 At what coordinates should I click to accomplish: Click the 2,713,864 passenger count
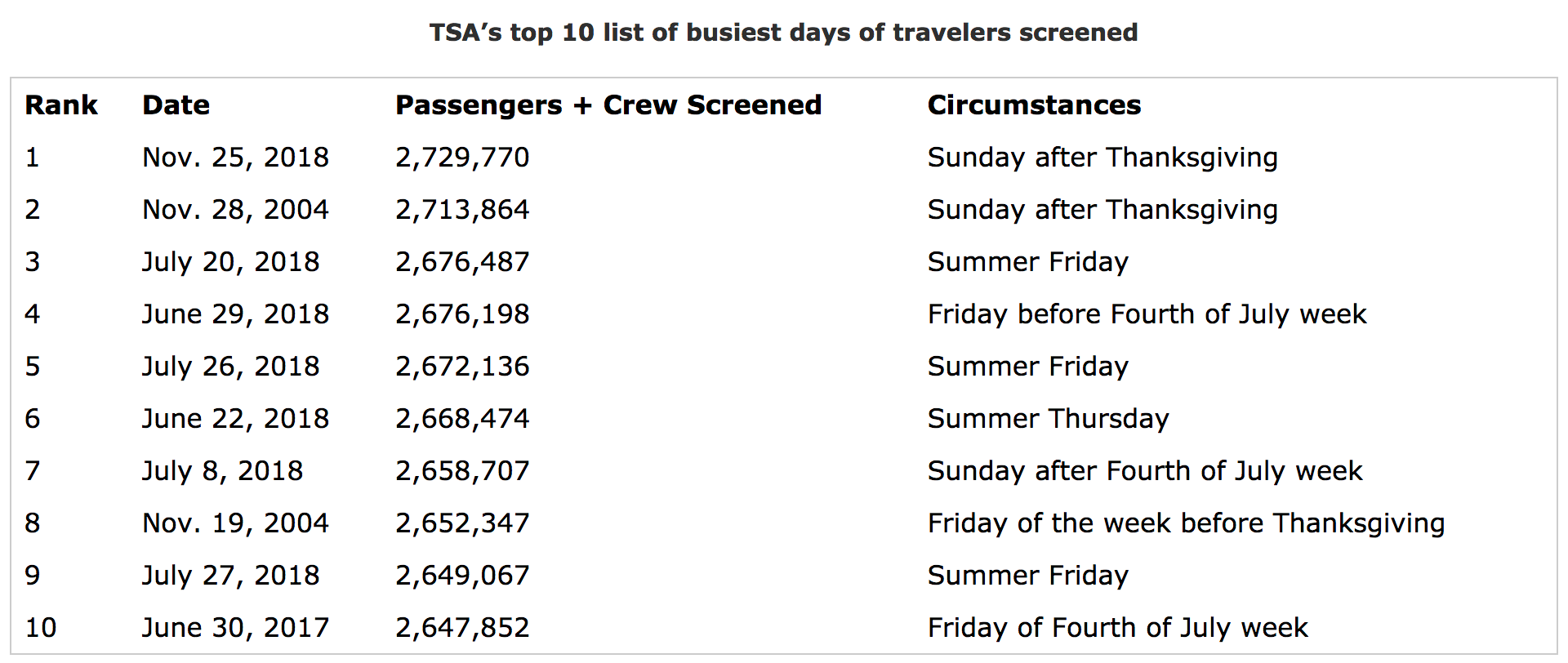point(462,210)
